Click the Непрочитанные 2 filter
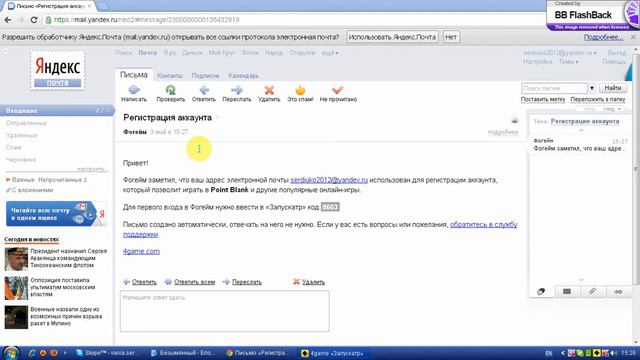Viewport: 640px width, 360px height. pyautogui.click(x=62, y=180)
